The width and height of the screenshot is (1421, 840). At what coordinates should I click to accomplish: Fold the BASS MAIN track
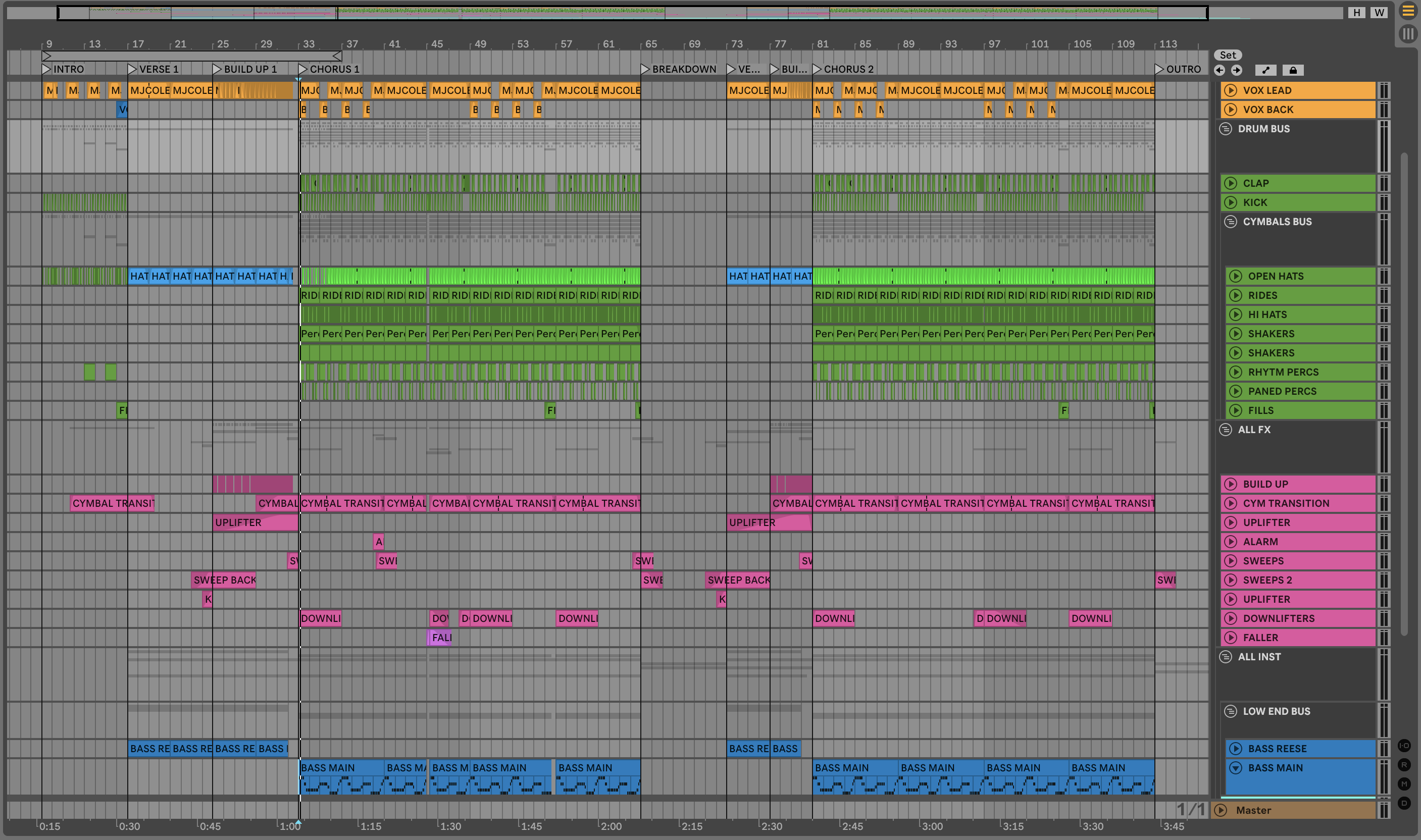(1236, 768)
